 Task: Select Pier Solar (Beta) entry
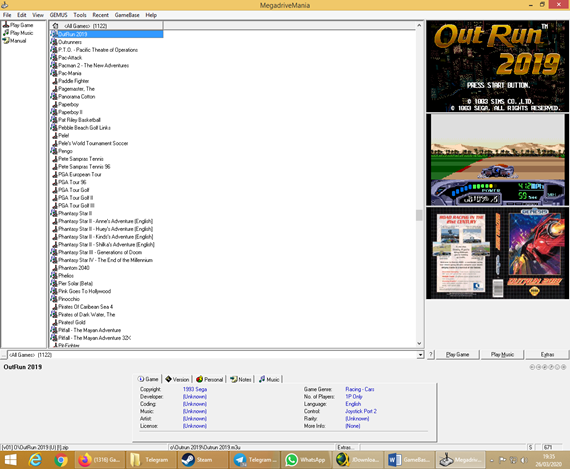coord(76,284)
